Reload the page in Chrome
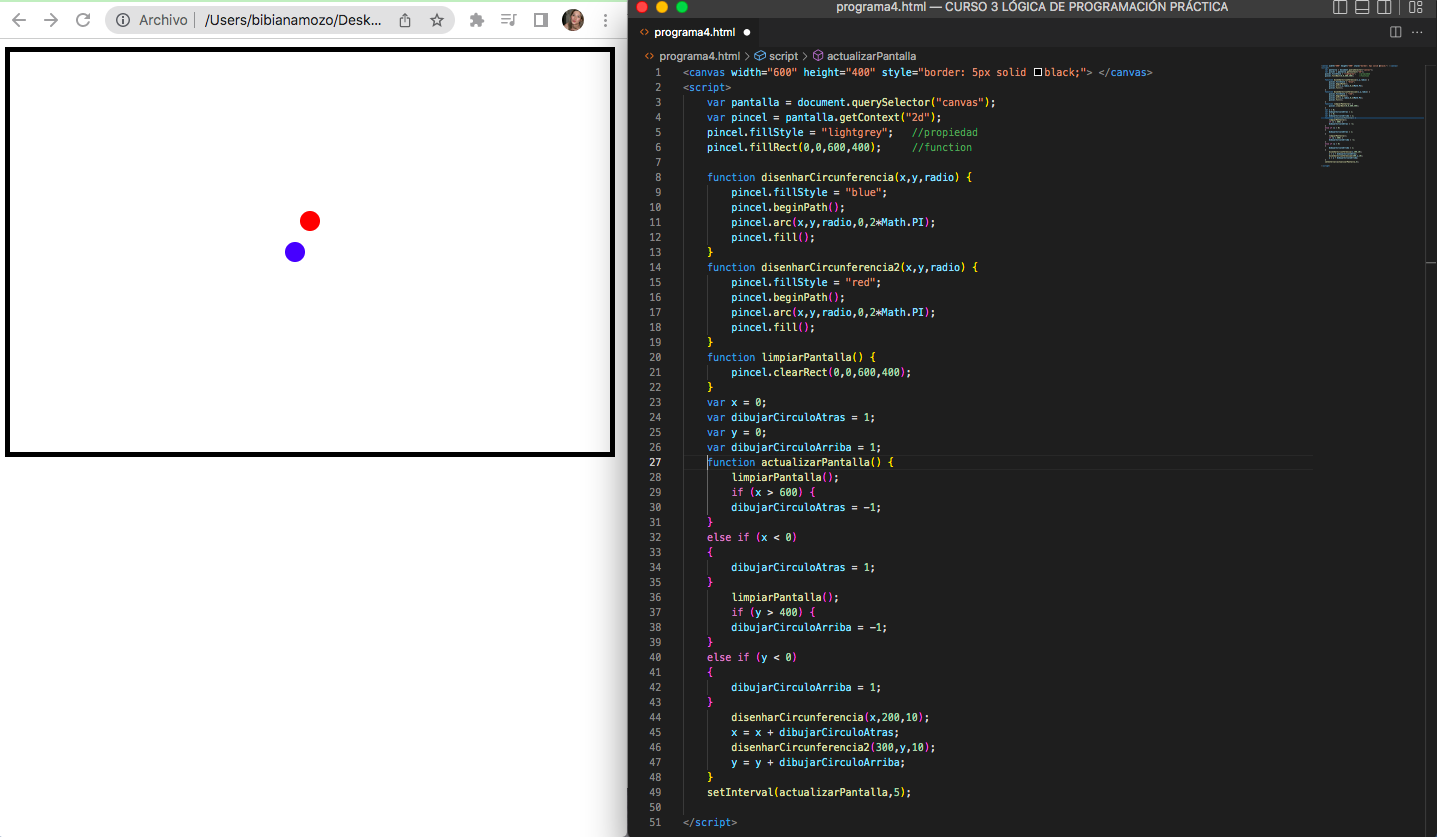The width and height of the screenshot is (1437, 837). [84, 20]
